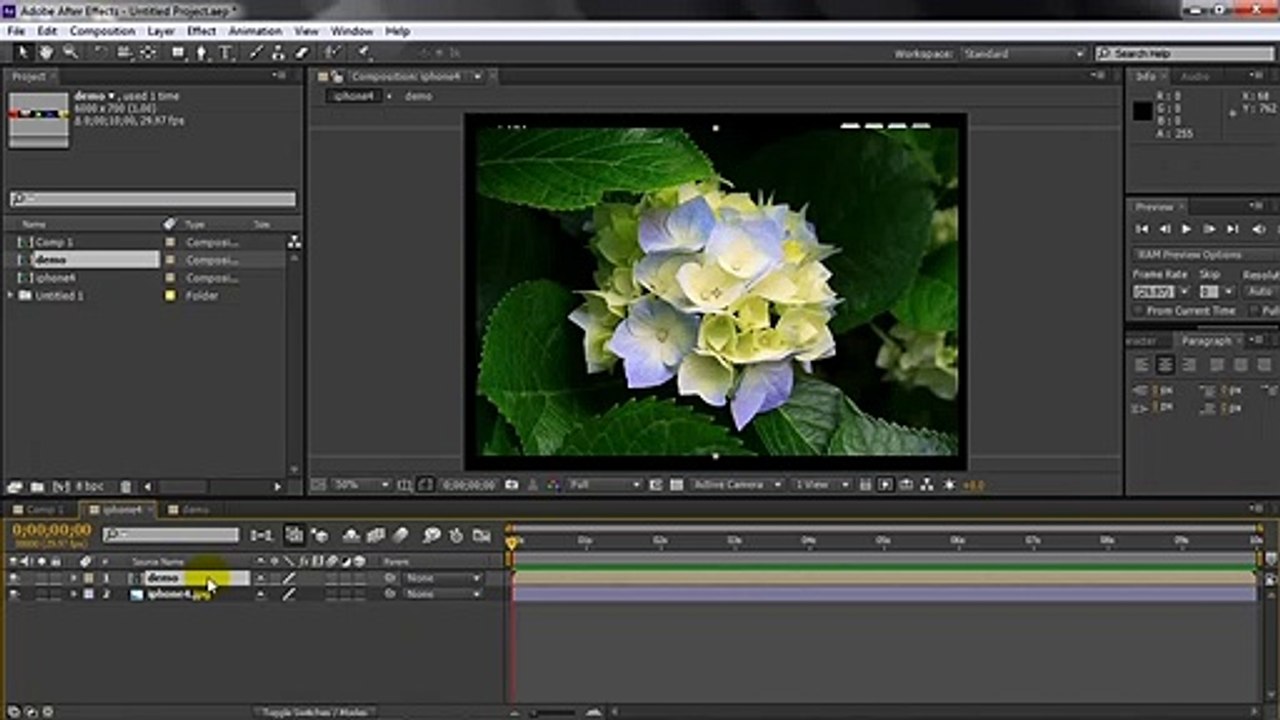Toggle visibility eye of demo layer
The height and width of the screenshot is (720, 1280).
tap(13, 578)
